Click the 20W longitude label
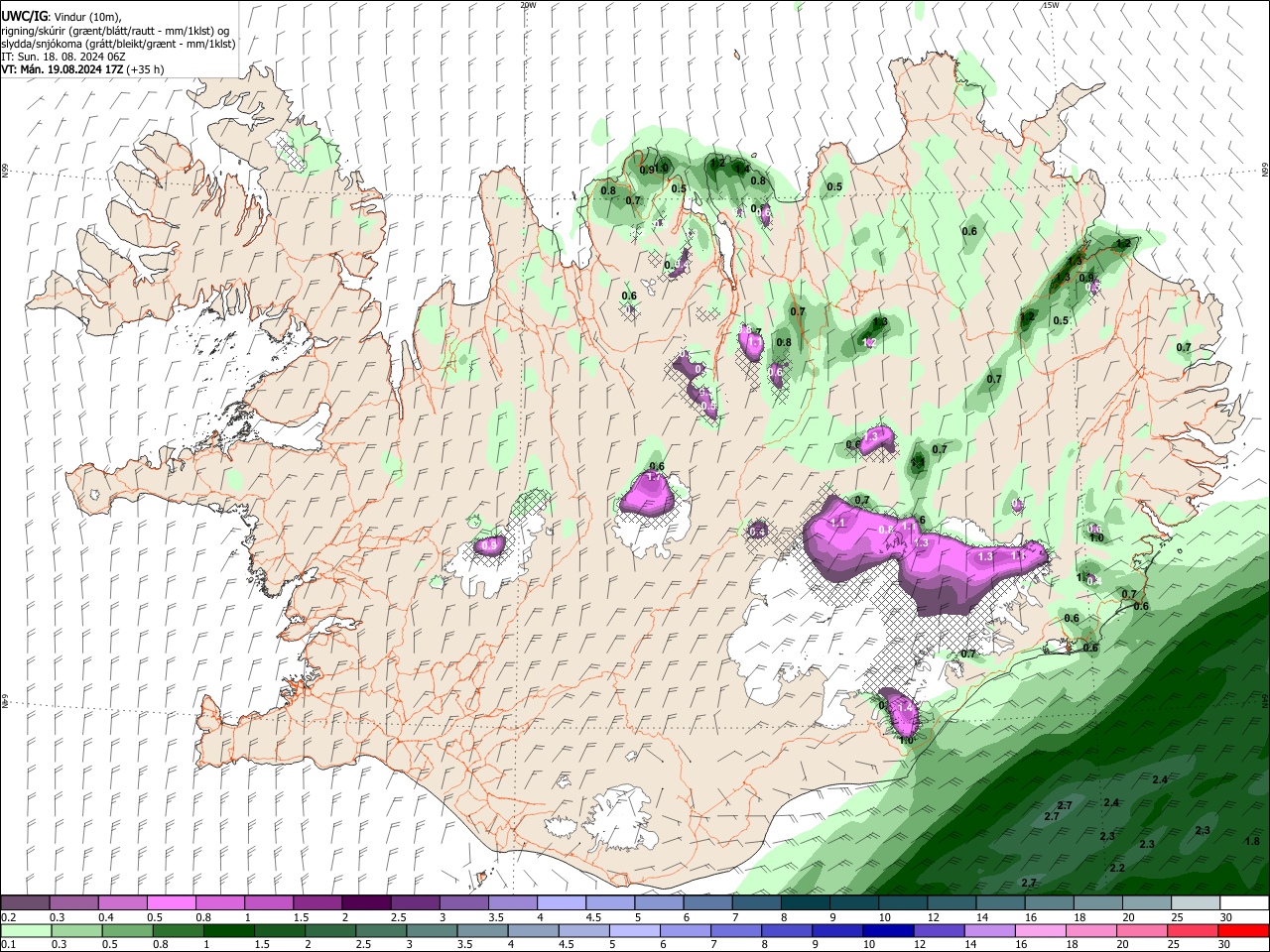1270x952 pixels. point(528,5)
